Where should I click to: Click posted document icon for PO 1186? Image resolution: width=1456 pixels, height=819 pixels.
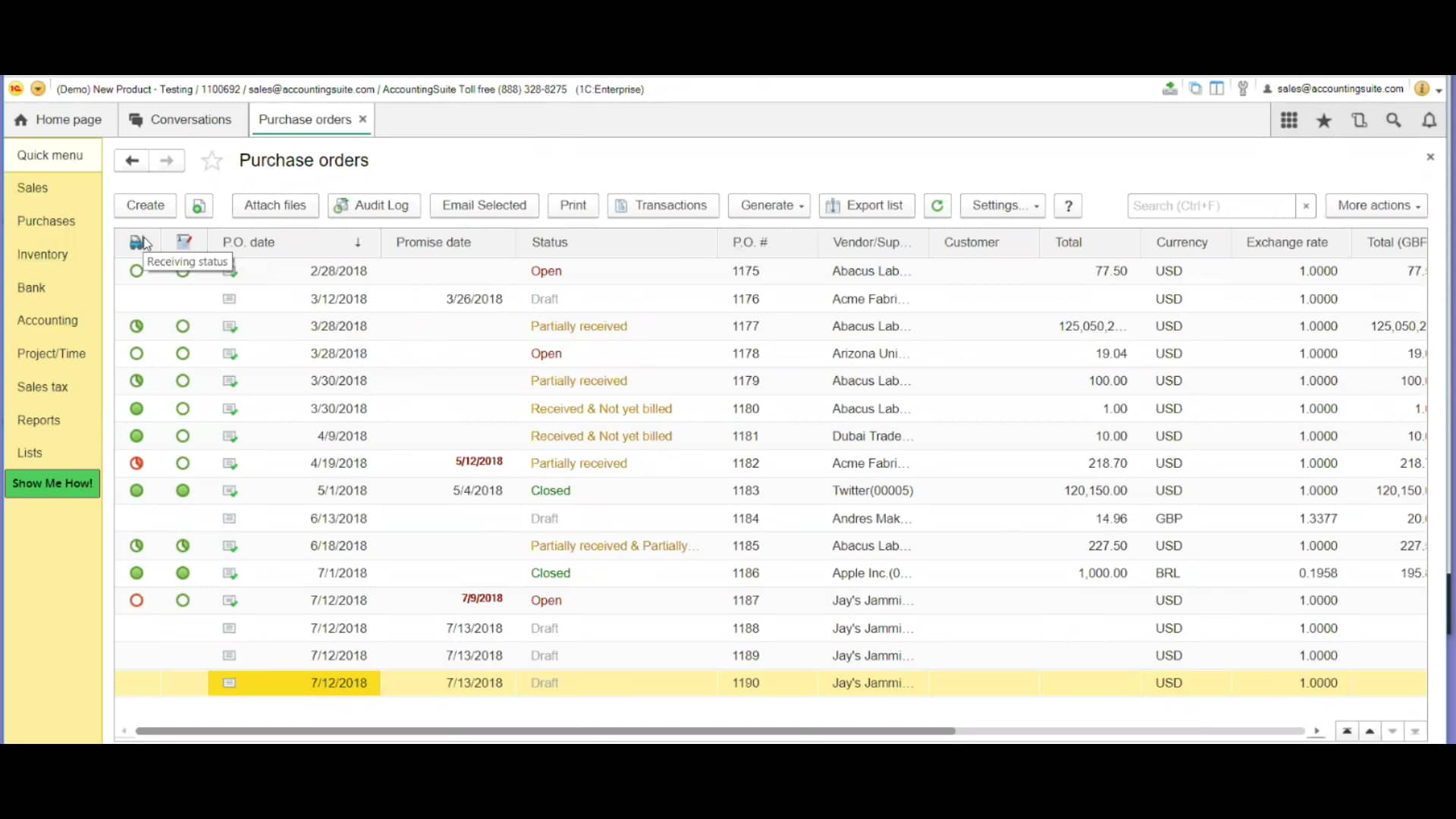click(230, 573)
